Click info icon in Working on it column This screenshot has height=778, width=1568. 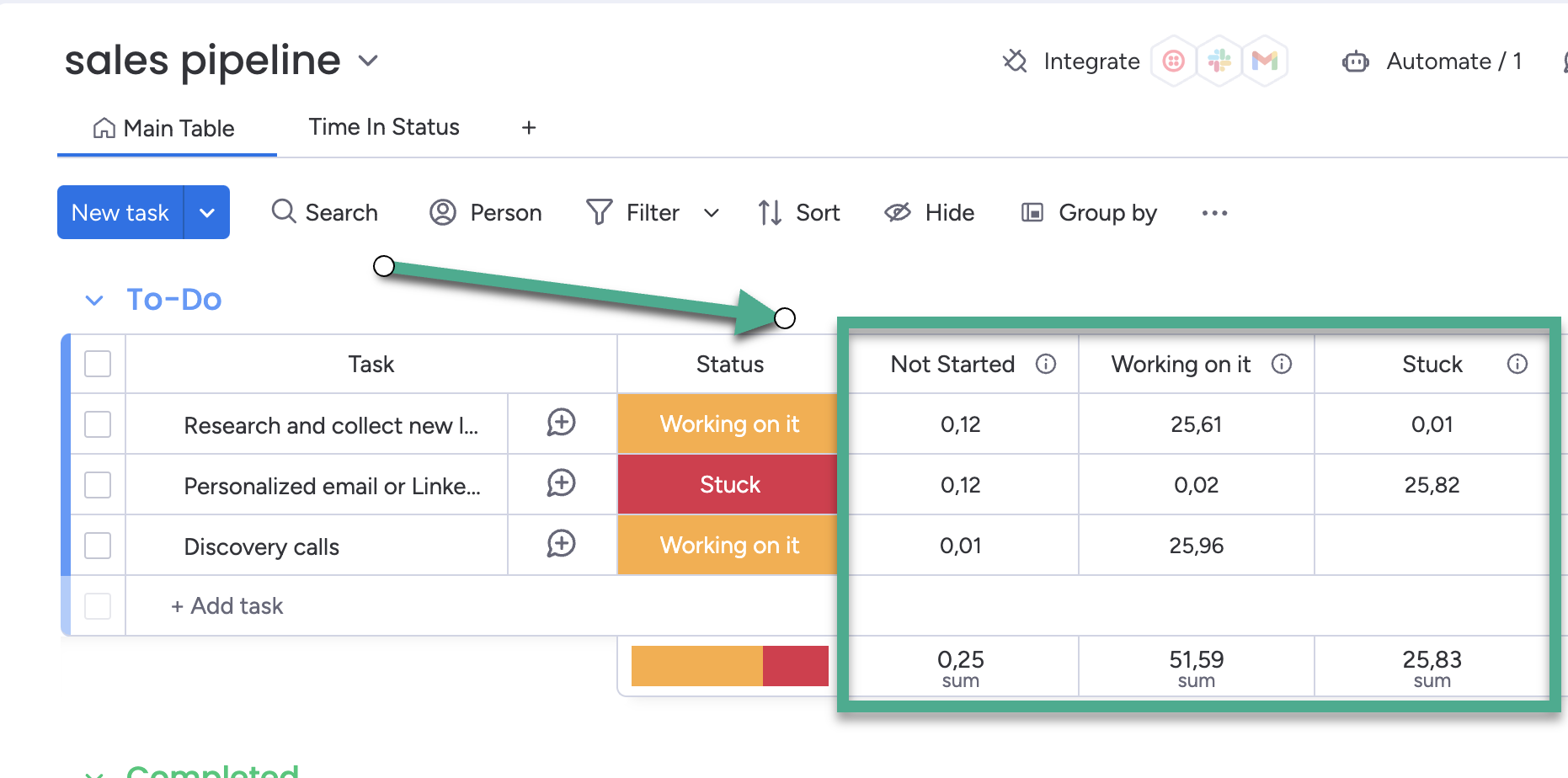click(1282, 364)
